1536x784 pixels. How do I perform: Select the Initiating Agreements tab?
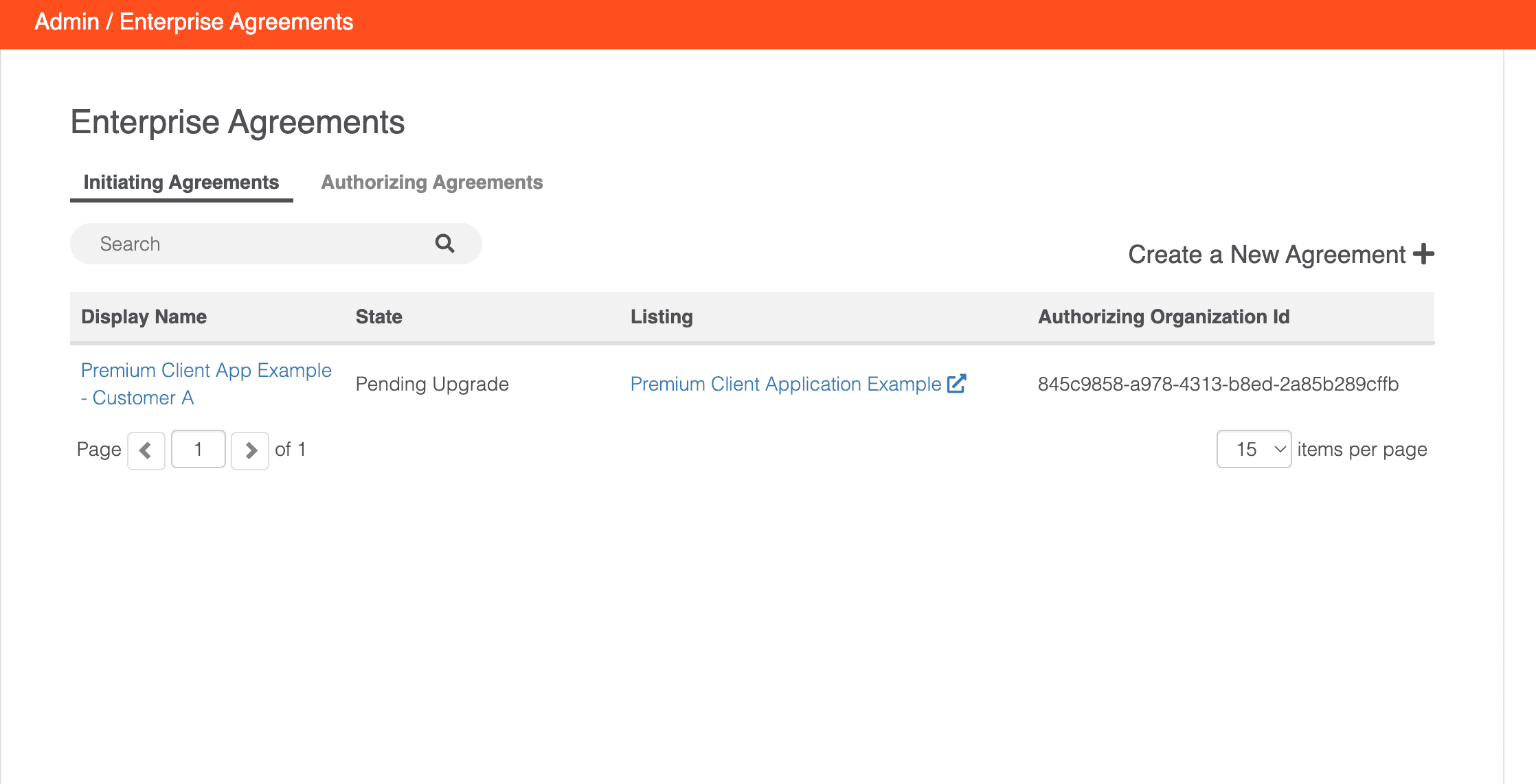[181, 183]
